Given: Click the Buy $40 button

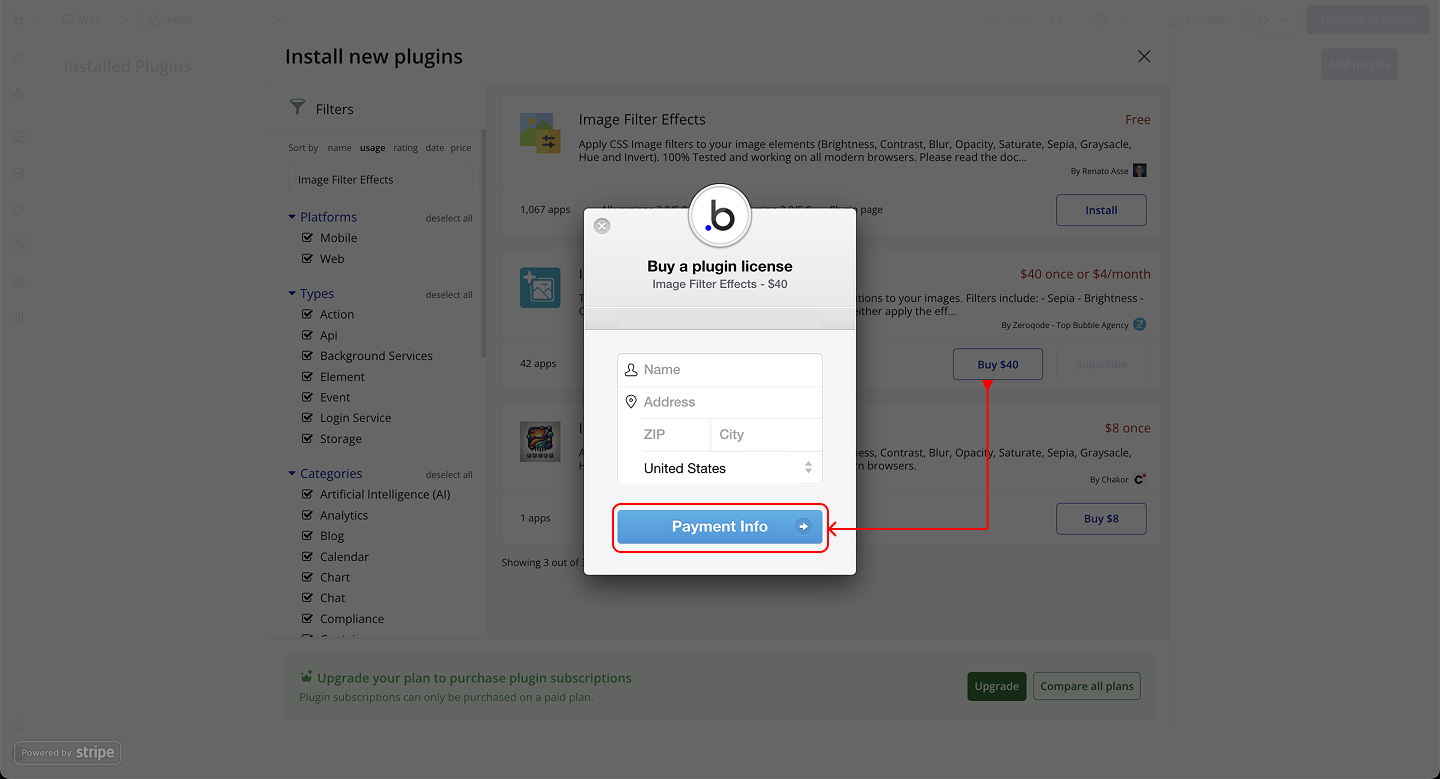Looking at the screenshot, I should 998,365.
